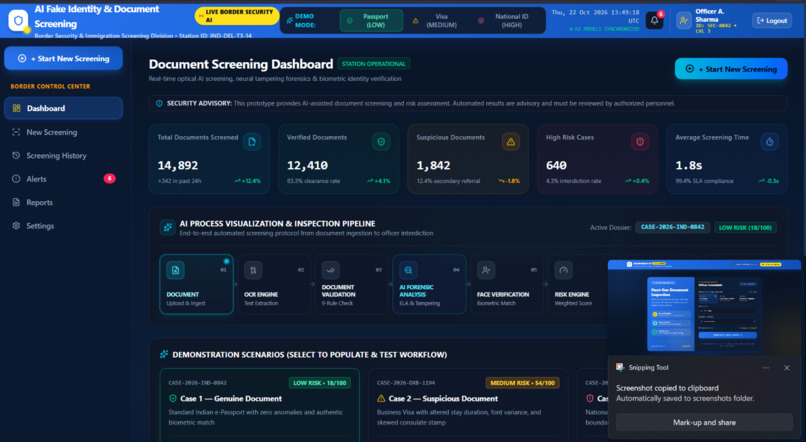Click the Total Documents Screened document icon
The image size is (806, 442).
click(252, 142)
